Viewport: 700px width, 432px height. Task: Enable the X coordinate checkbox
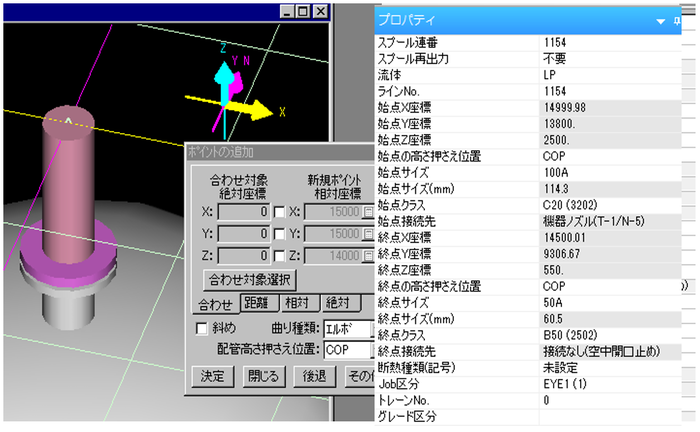point(279,212)
